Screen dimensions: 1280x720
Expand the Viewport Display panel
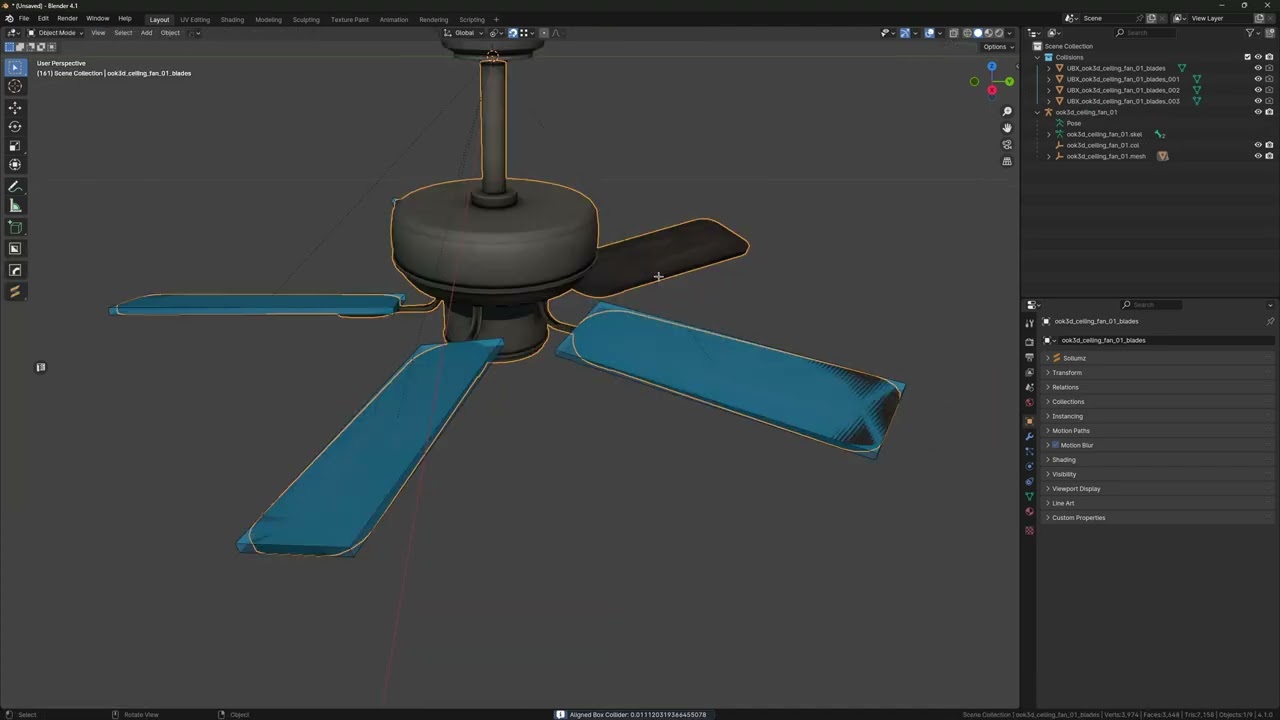[x=1158, y=489]
